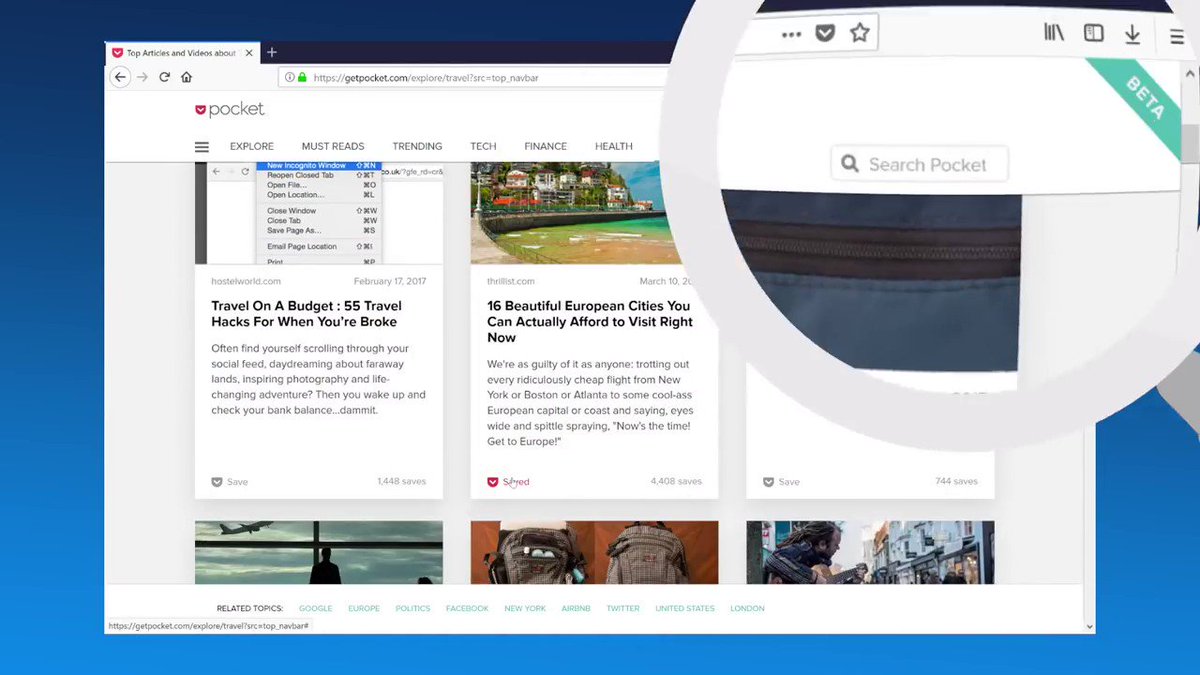The height and width of the screenshot is (675, 1200).
Task: Open the NEW YORK related topic
Action: tap(525, 609)
